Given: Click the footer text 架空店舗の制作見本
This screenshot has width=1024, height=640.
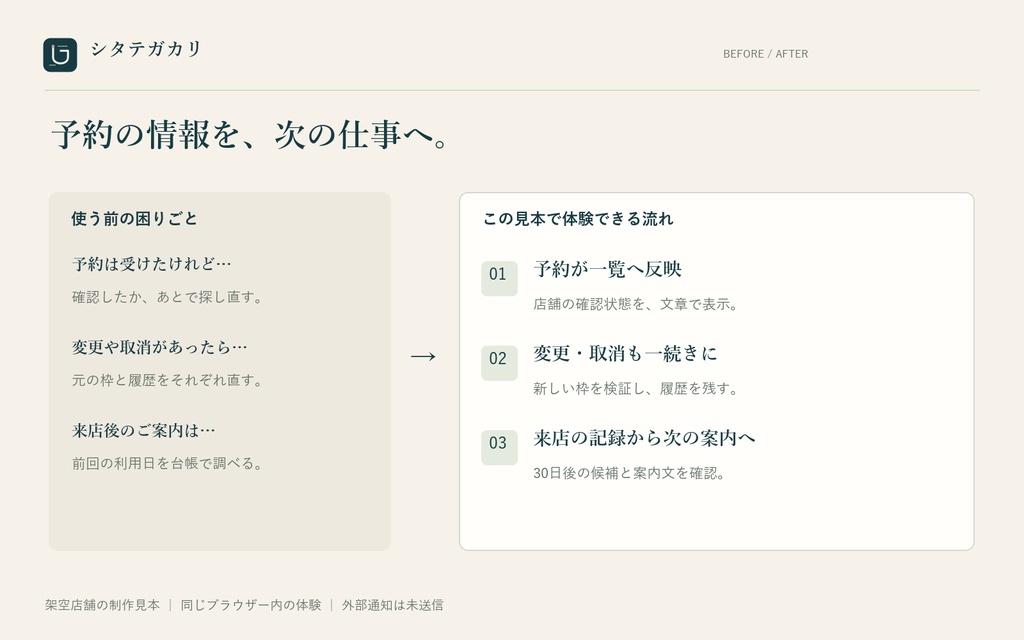Looking at the screenshot, I should click(103, 605).
